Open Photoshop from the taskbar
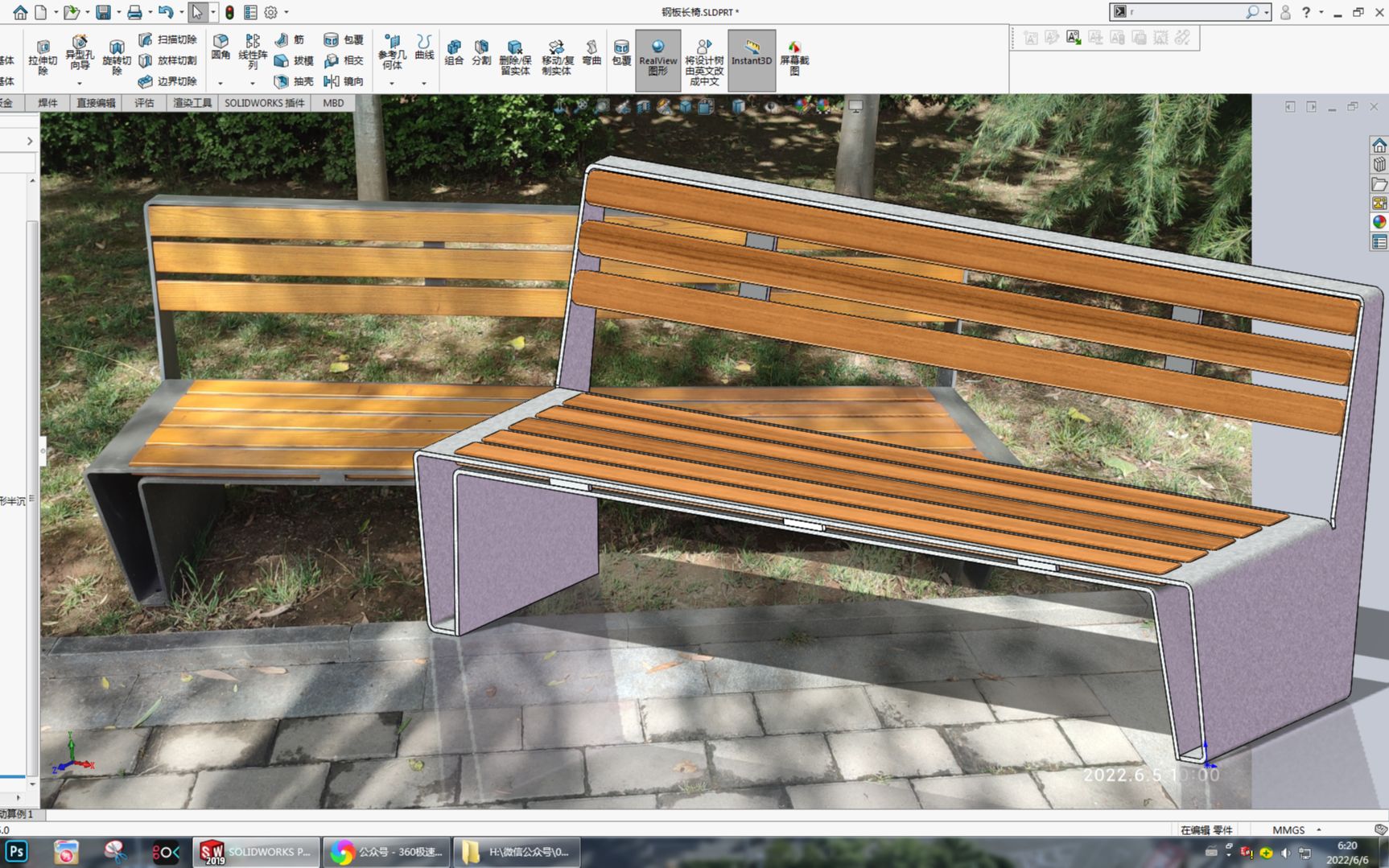Screen dimensions: 1389x868 (17, 852)
